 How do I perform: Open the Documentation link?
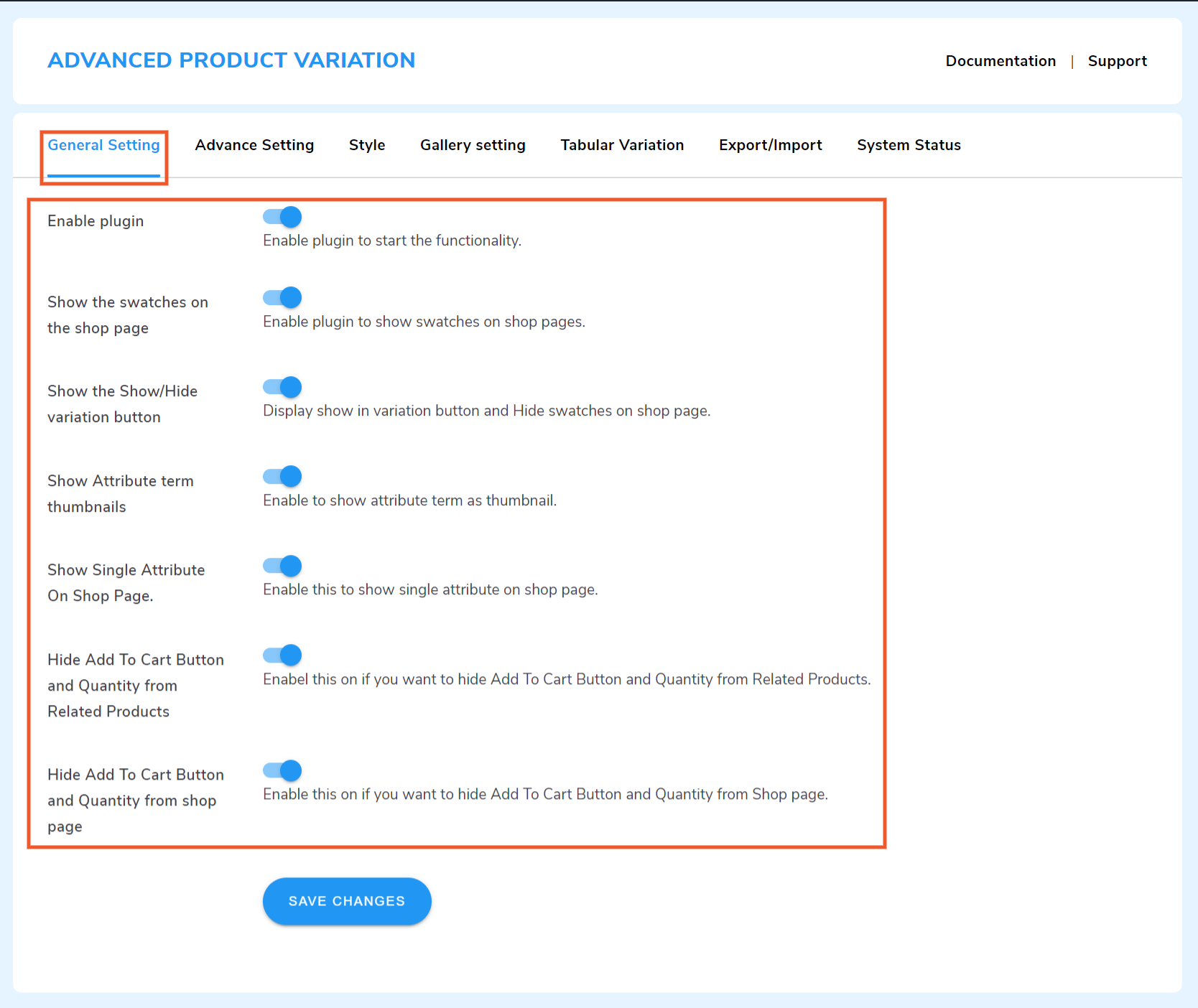(x=1000, y=61)
